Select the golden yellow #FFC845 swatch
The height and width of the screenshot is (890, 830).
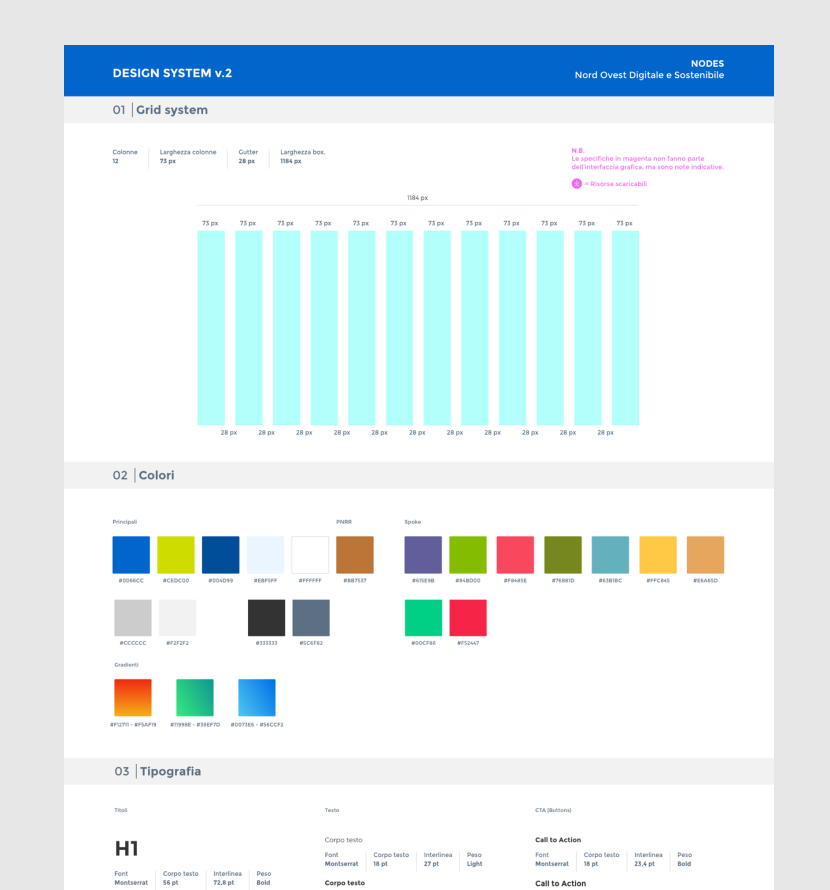658,555
